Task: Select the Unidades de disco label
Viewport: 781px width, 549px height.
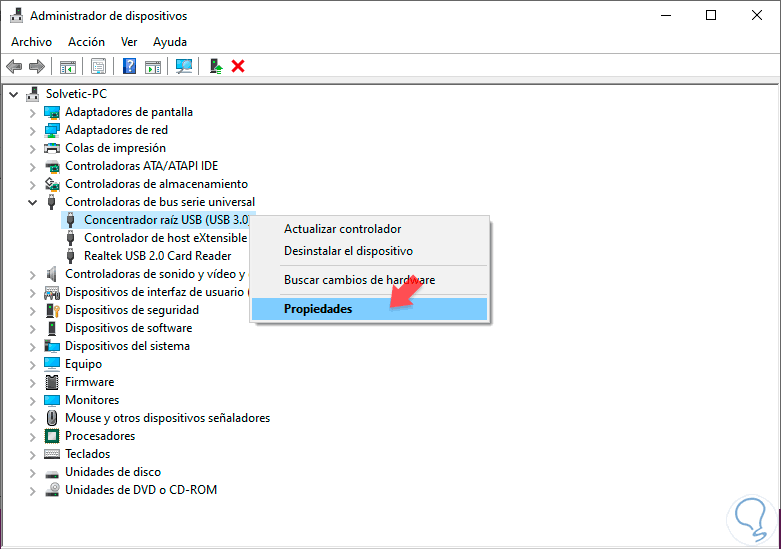Action: click(x=113, y=472)
